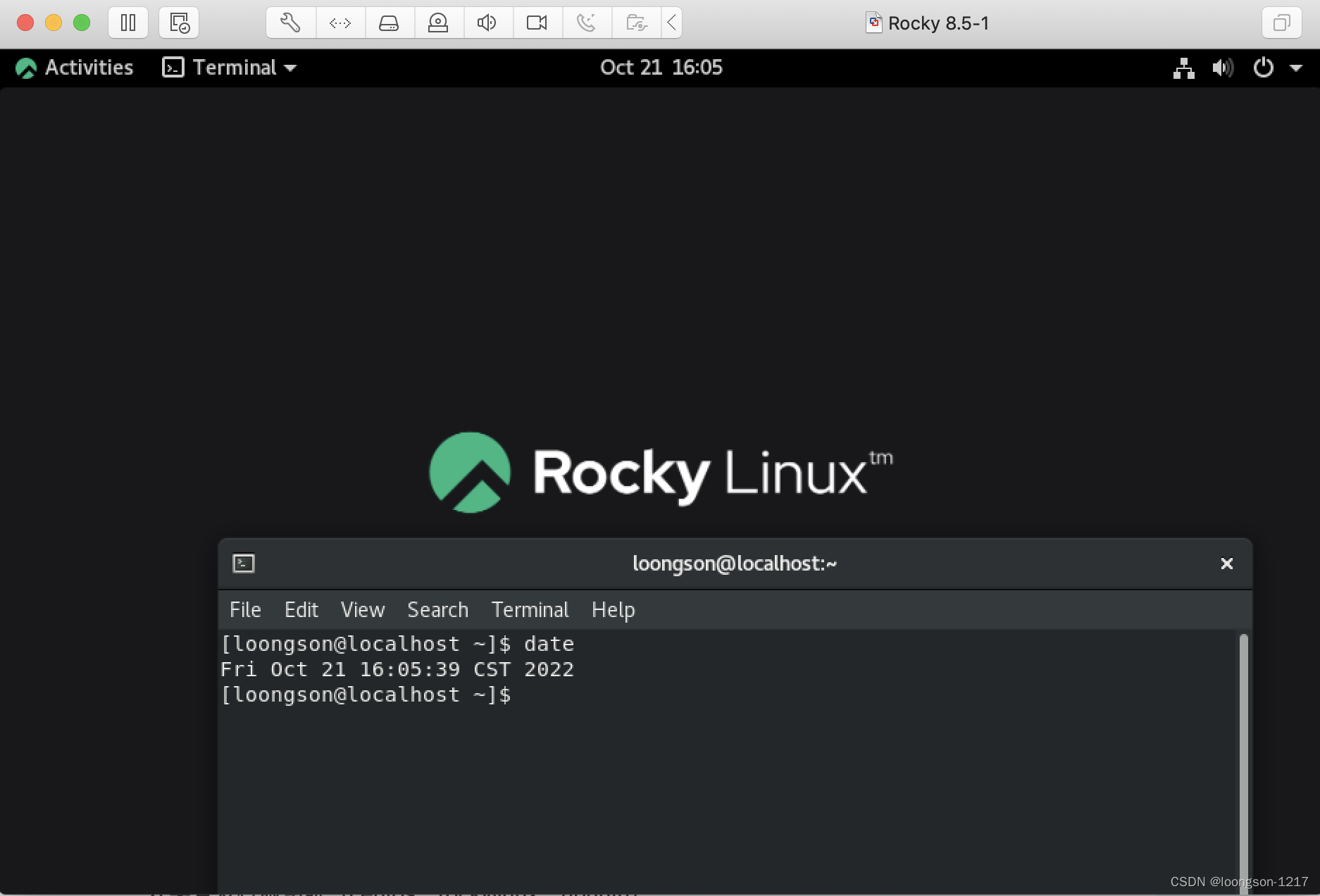Open virtual machine settings wrench
The width and height of the screenshot is (1320, 896).
[291, 23]
